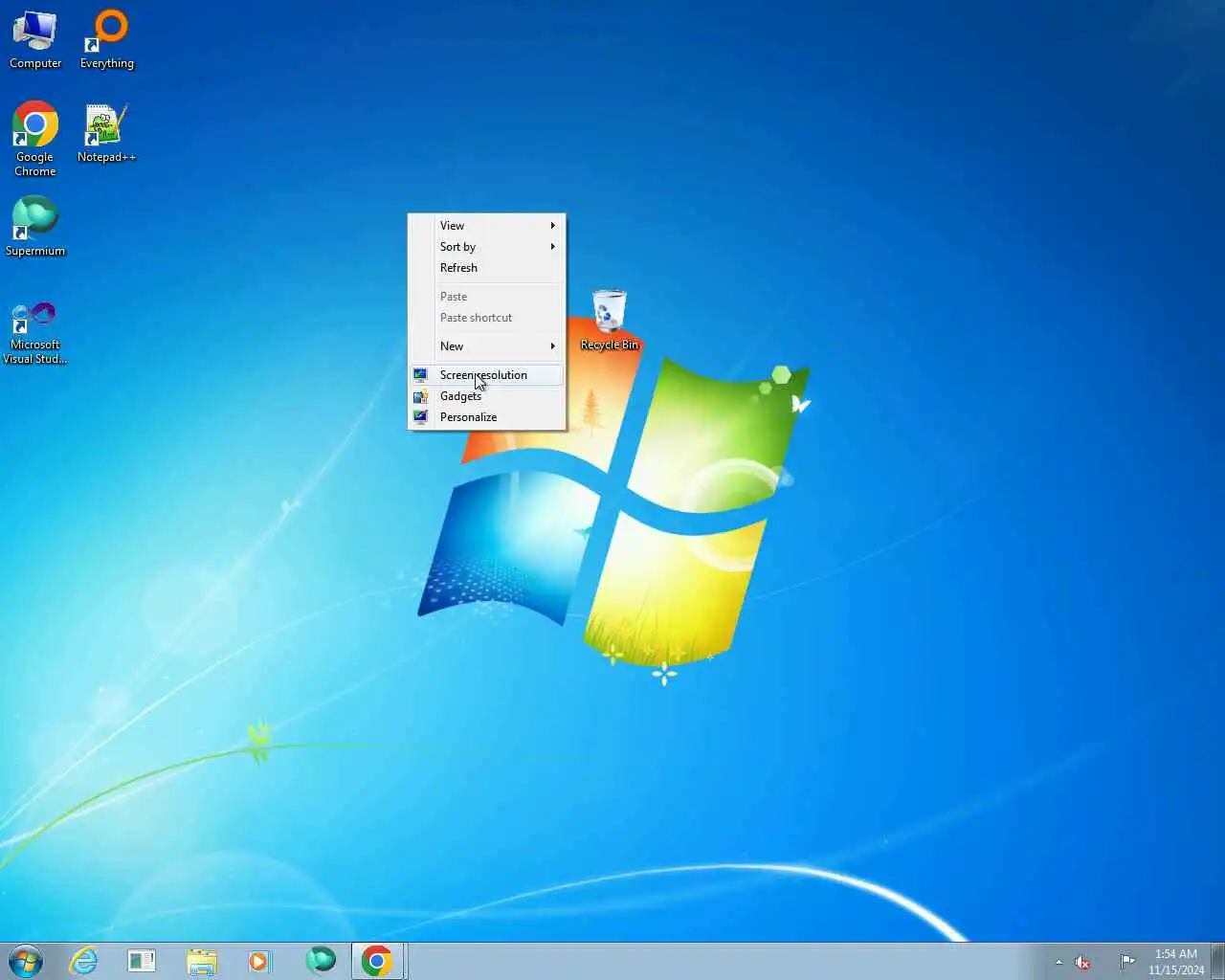Show hidden icons in system tray
Image resolution: width=1225 pixels, height=980 pixels.
coord(1058,962)
